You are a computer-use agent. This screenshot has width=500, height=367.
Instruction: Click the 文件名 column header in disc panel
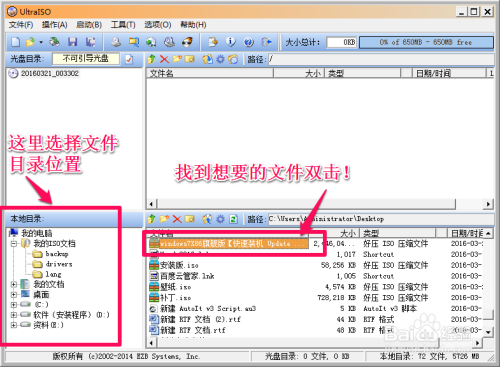210,73
